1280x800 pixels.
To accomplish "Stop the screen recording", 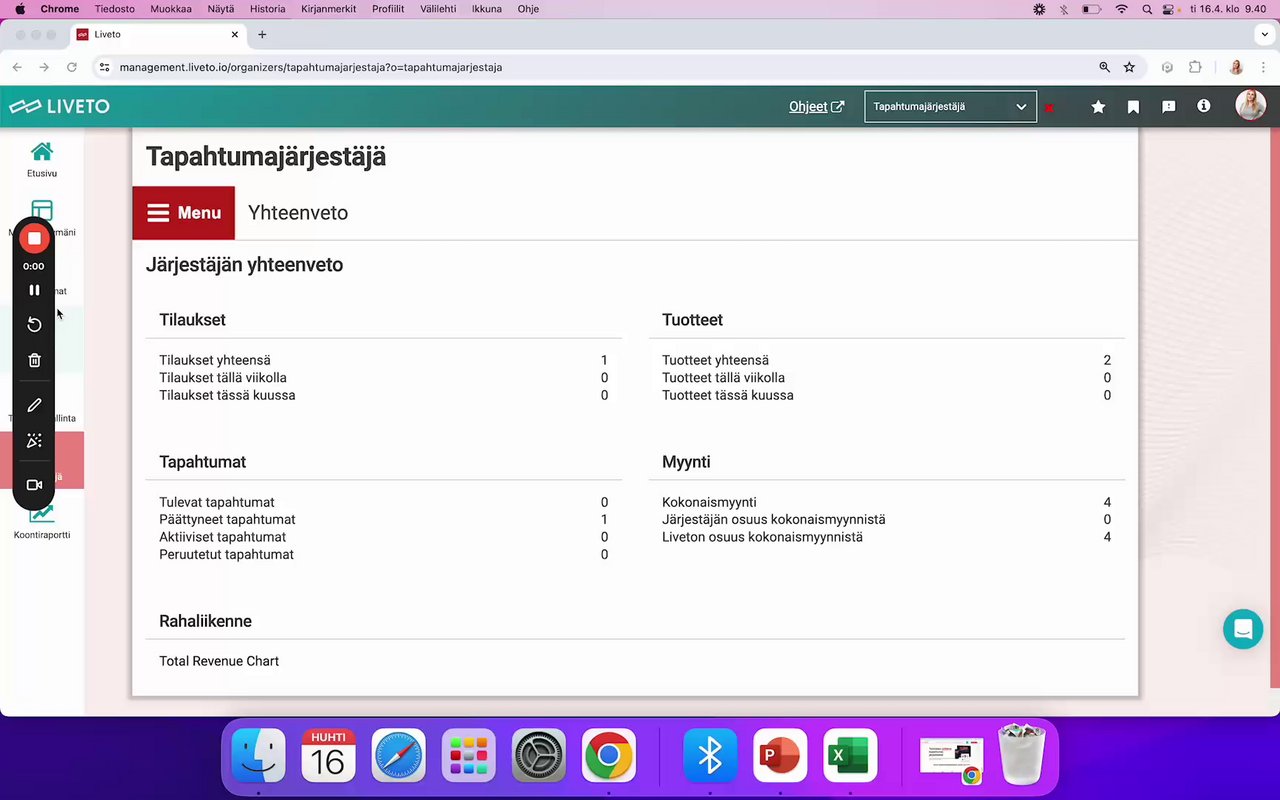I will [x=34, y=238].
